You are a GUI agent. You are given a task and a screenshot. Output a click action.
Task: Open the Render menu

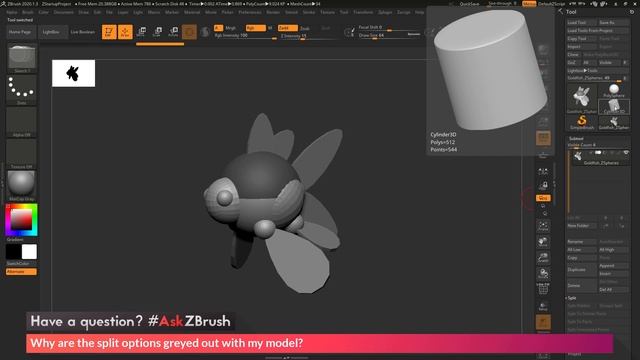tap(273, 12)
